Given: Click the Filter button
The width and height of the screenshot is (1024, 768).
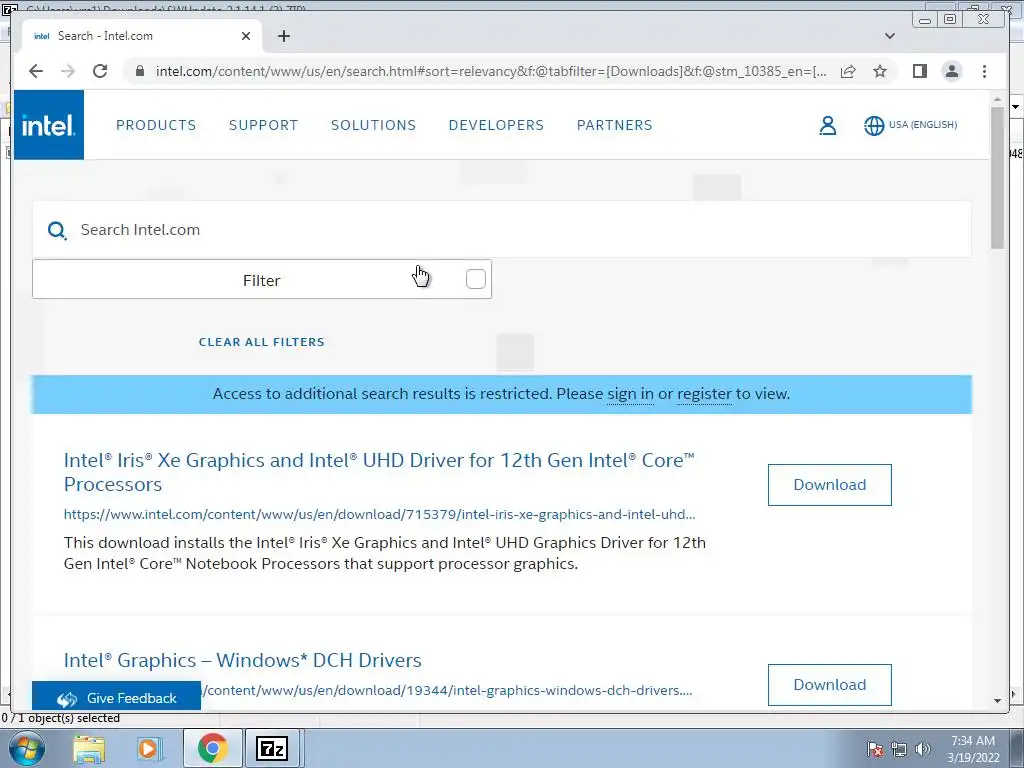Looking at the screenshot, I should click(261, 280).
